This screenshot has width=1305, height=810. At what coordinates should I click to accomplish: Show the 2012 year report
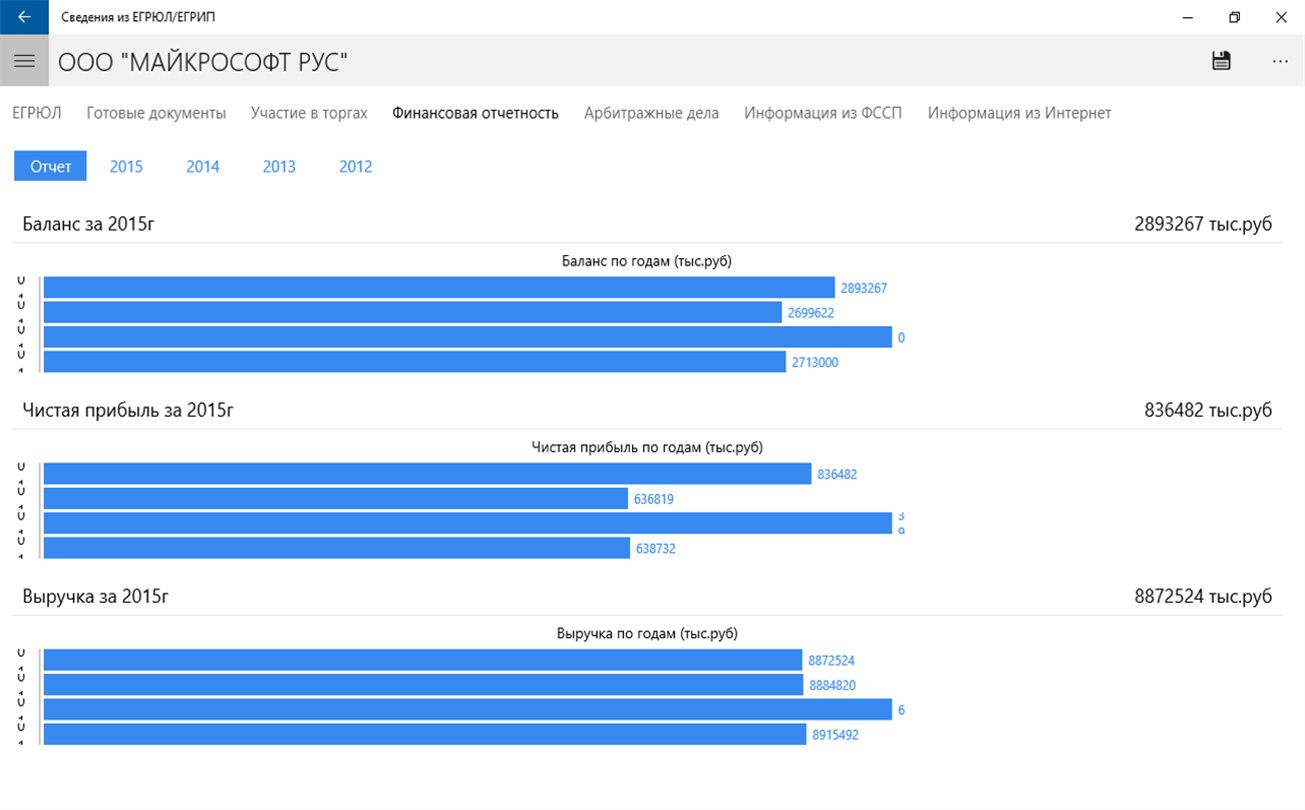355,166
